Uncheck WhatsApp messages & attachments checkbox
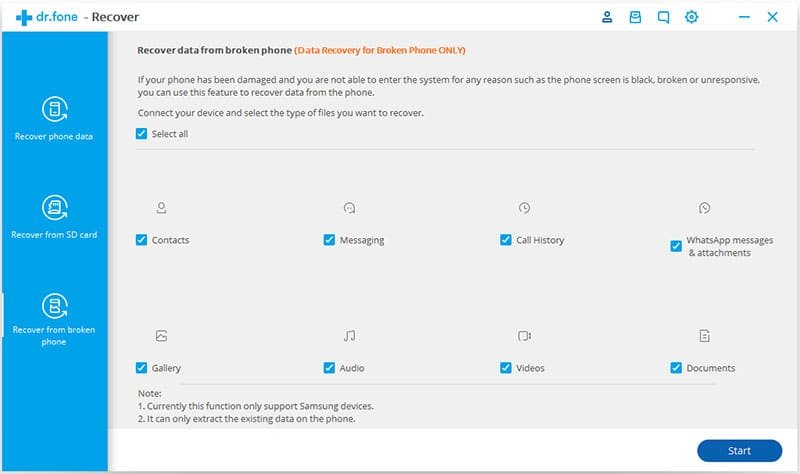The image size is (800, 474). point(676,246)
